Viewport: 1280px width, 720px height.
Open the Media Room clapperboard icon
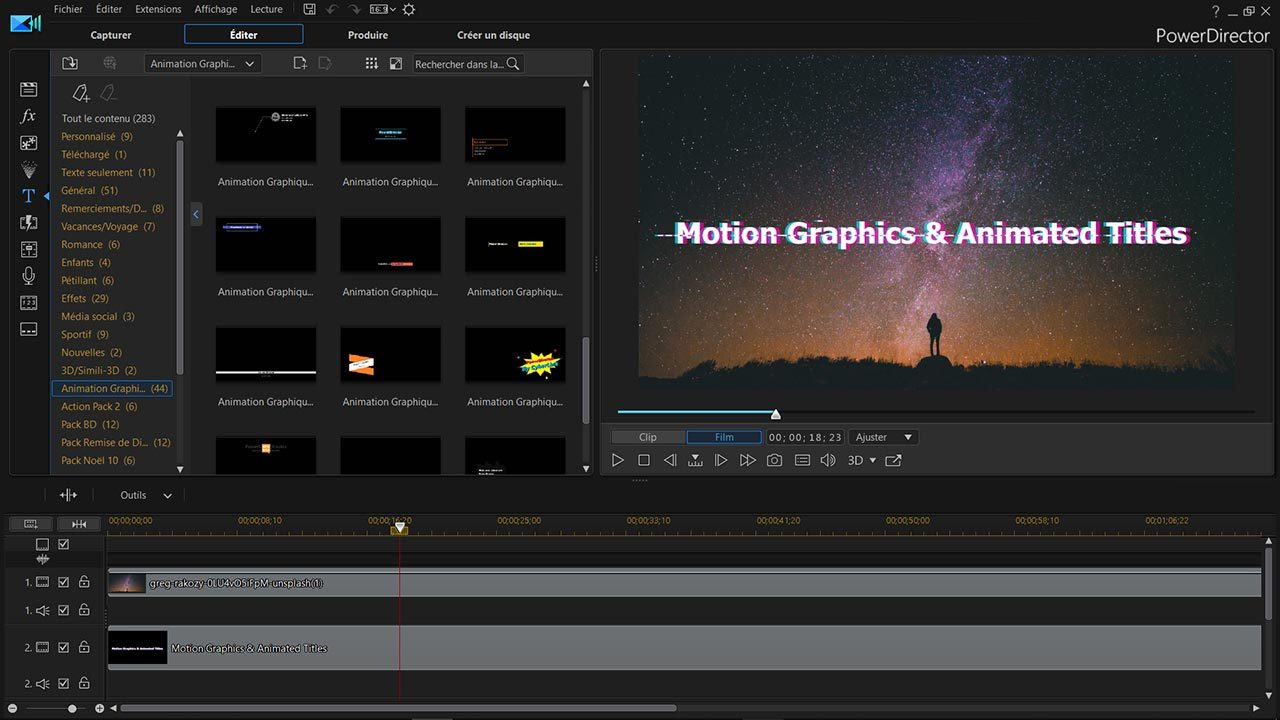pyautogui.click(x=28, y=89)
